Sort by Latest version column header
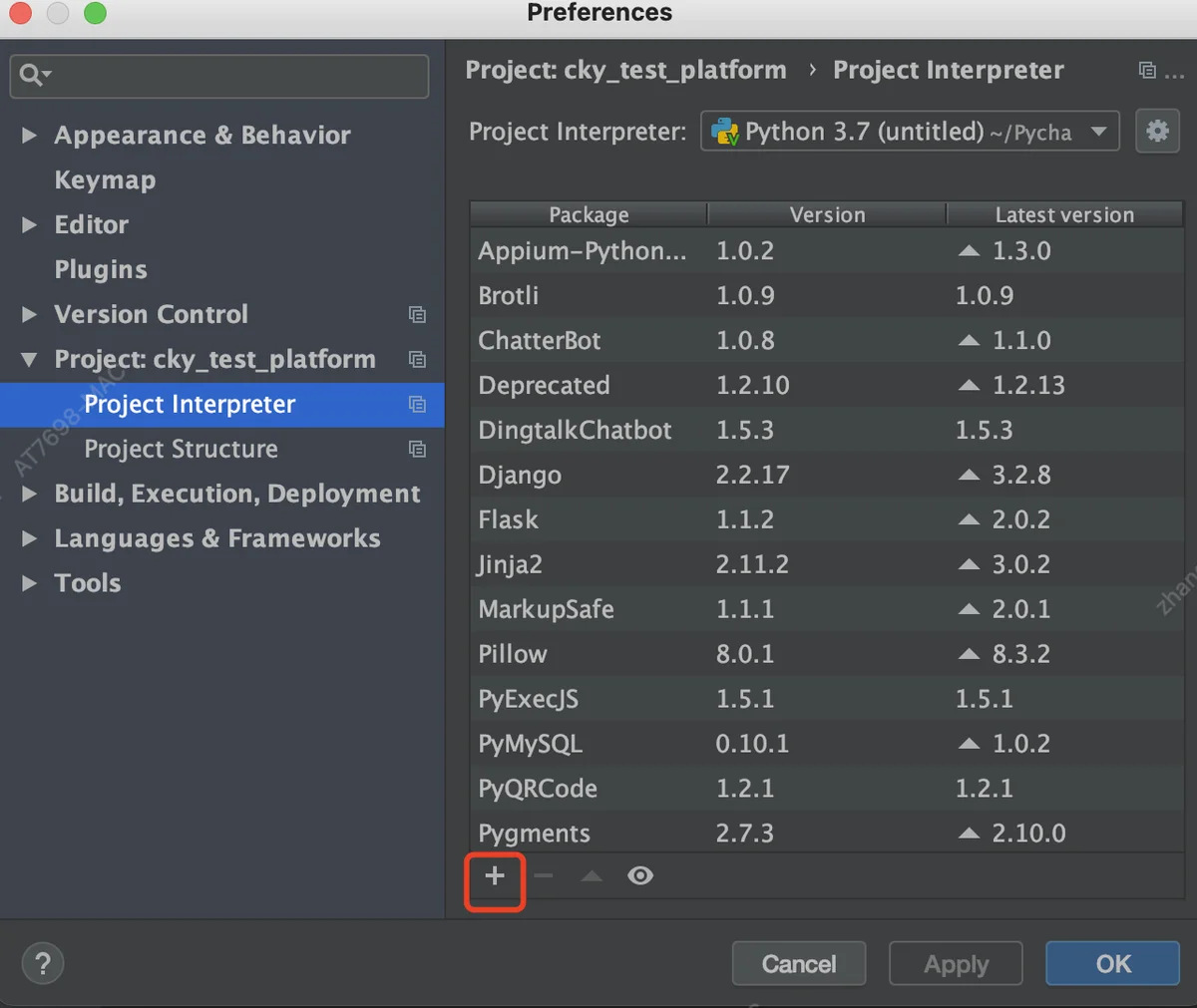1197x1008 pixels. 1064,215
